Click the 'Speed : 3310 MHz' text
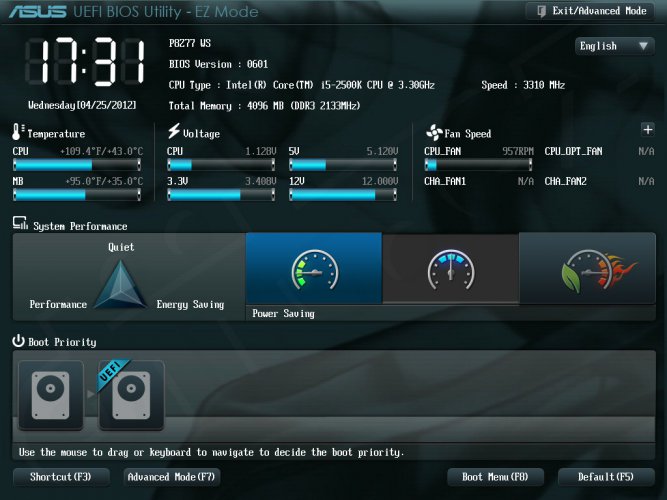The width and height of the screenshot is (667, 500). pyautogui.click(x=523, y=85)
